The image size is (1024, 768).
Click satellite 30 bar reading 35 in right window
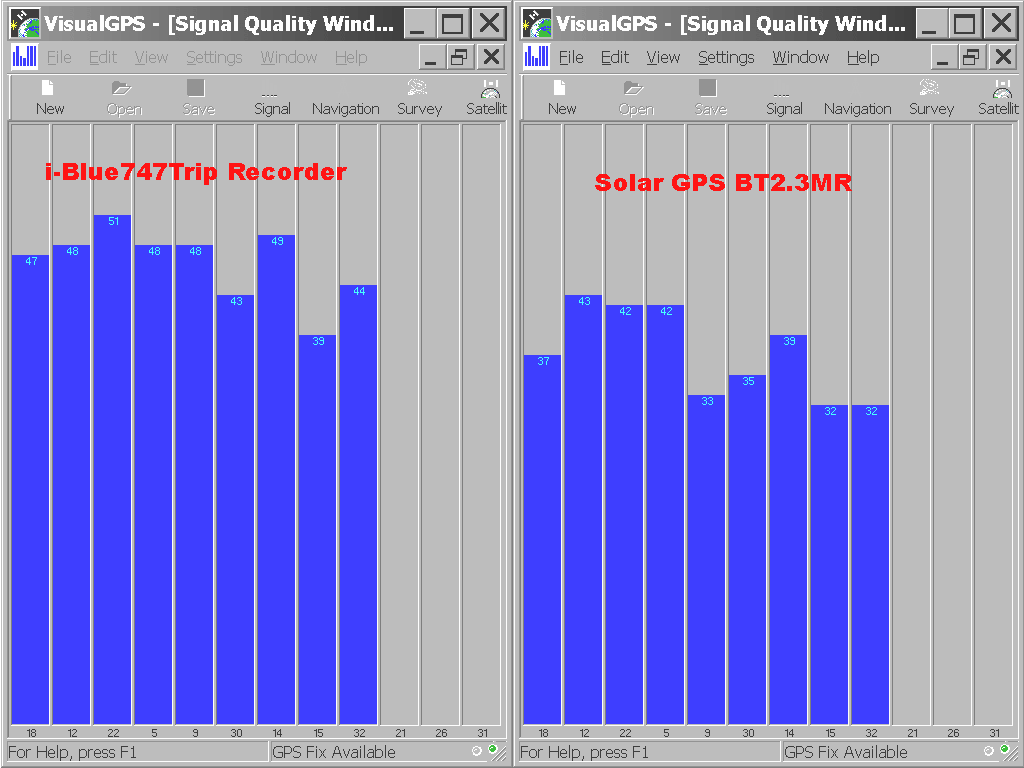(747, 549)
